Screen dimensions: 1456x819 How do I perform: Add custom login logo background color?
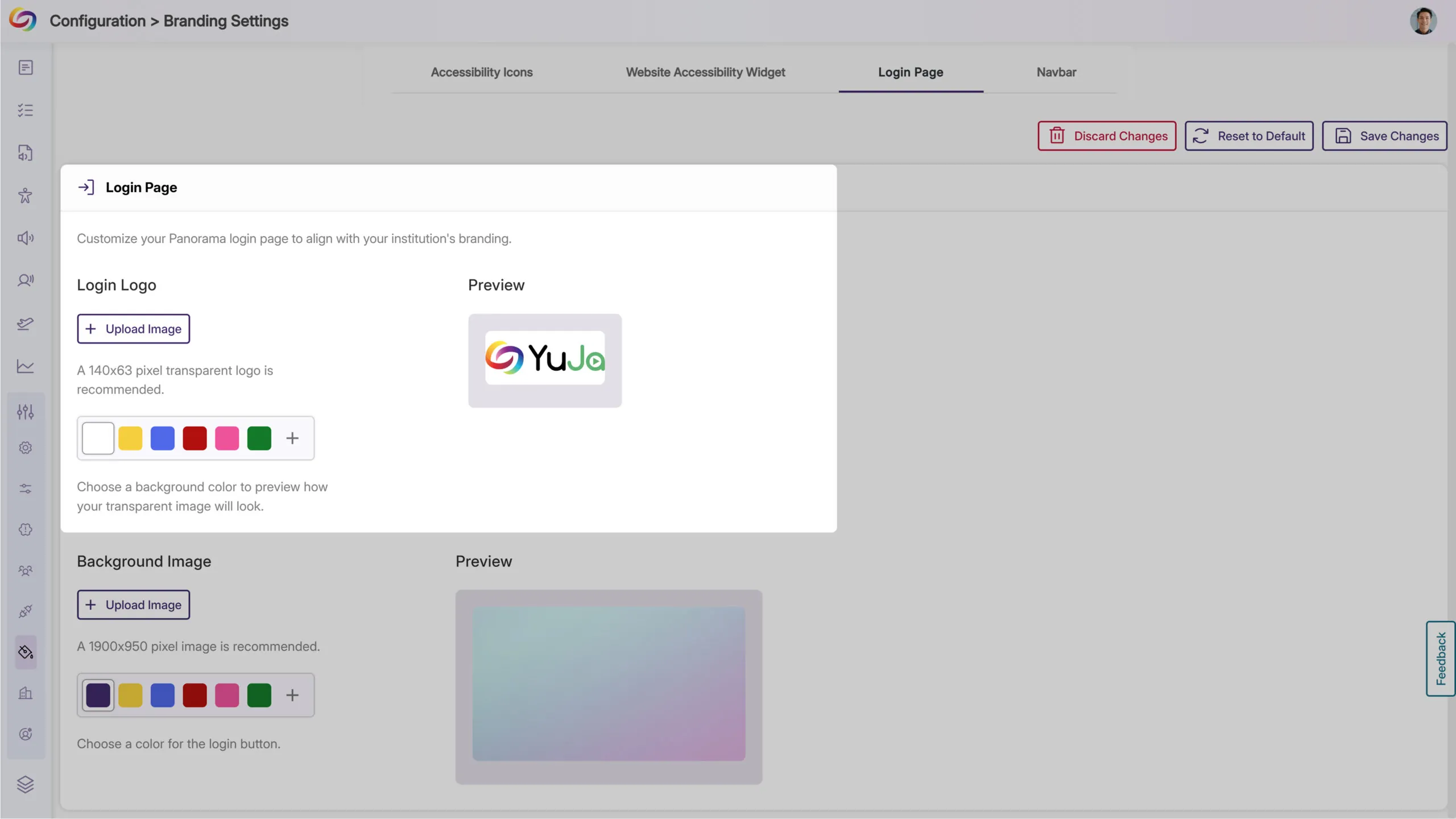[292, 439]
